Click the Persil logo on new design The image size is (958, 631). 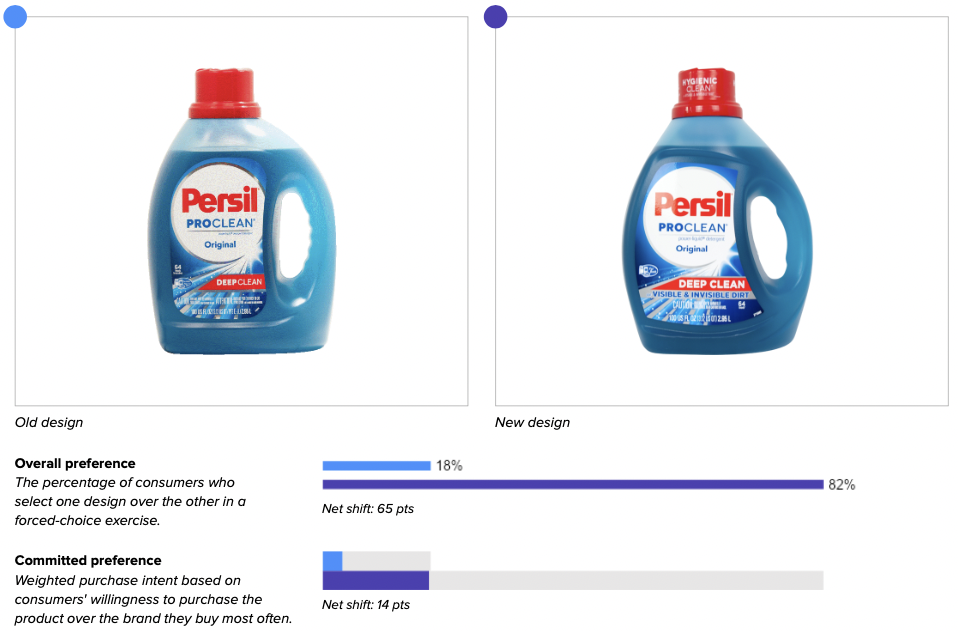693,205
